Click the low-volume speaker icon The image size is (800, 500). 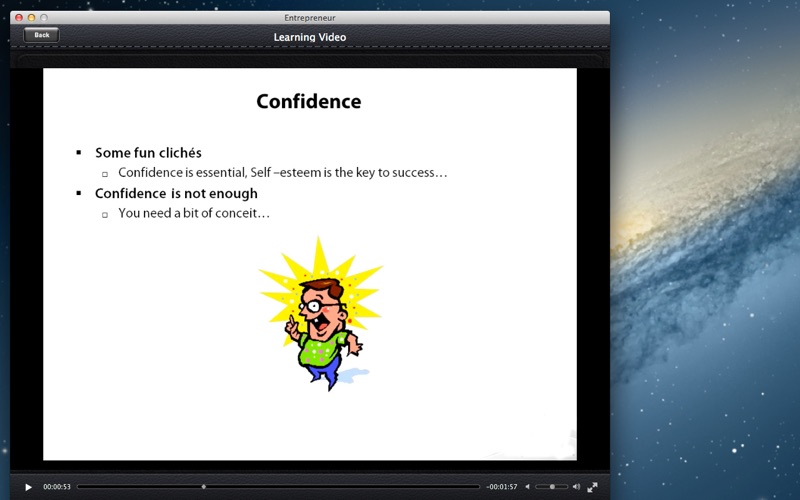(528, 487)
